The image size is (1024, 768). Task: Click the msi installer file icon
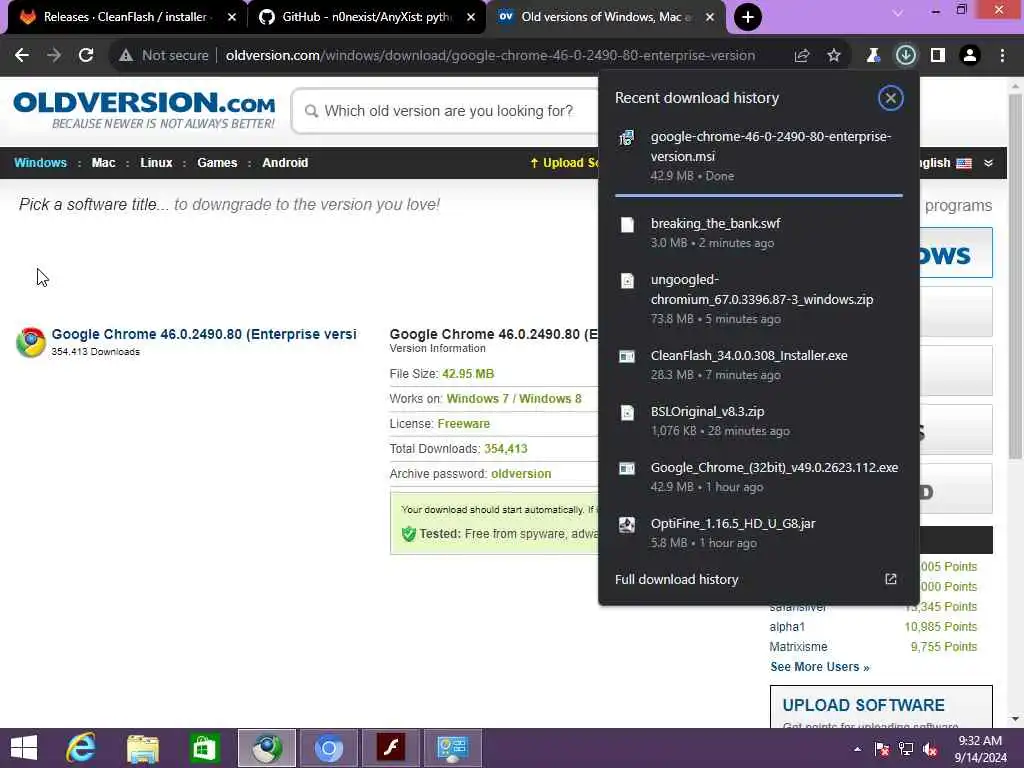point(627,138)
